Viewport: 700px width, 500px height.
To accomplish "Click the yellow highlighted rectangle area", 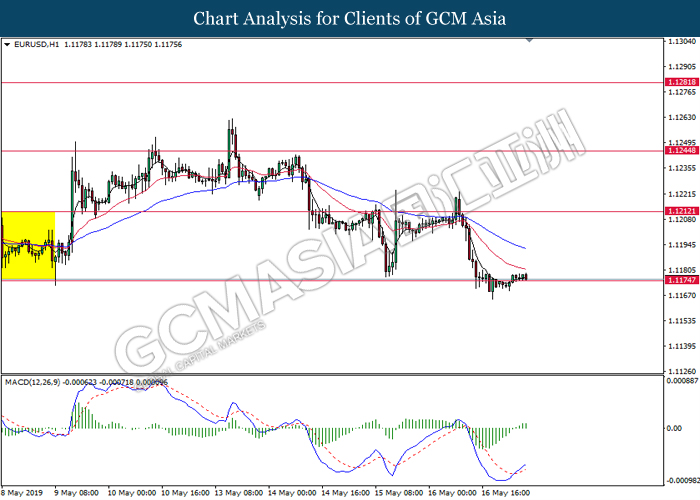I will click(x=28, y=246).
